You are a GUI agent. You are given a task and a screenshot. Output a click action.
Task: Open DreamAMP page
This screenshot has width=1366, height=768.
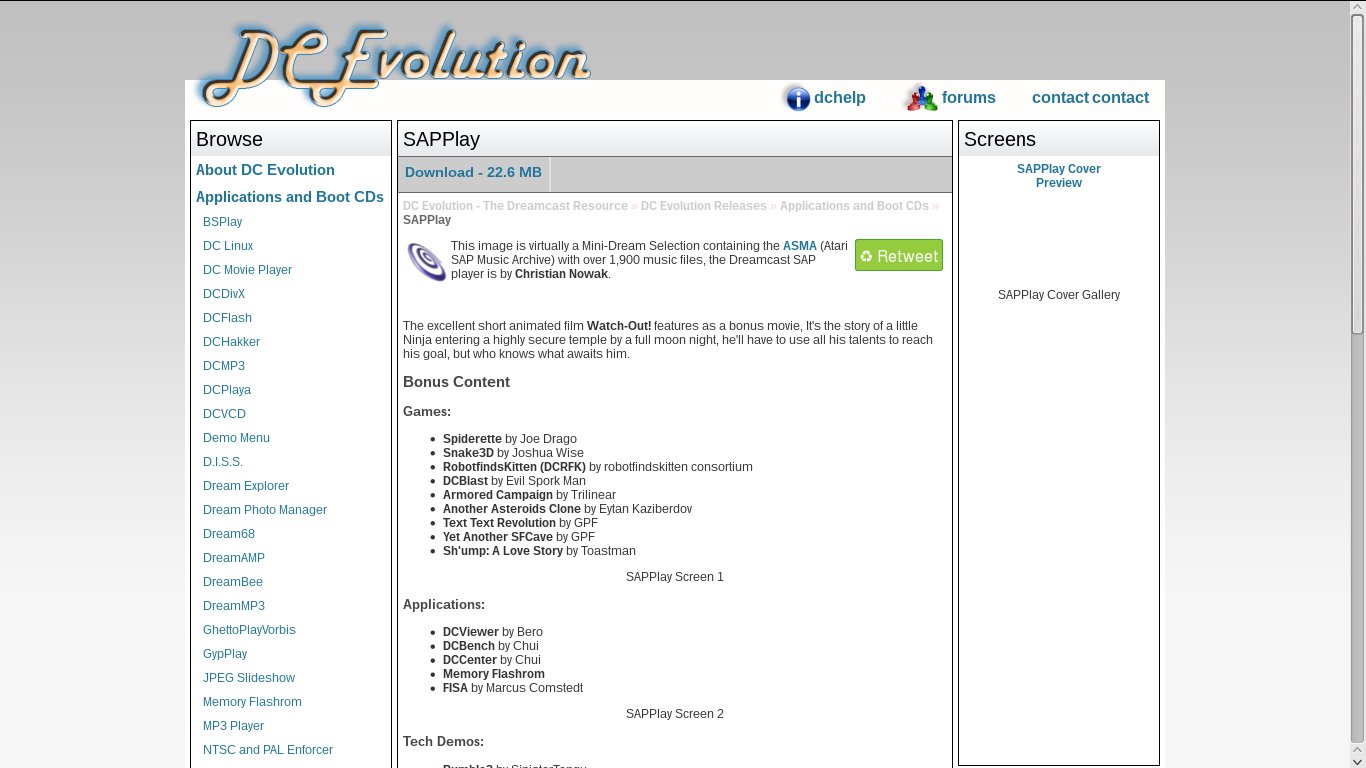point(234,558)
